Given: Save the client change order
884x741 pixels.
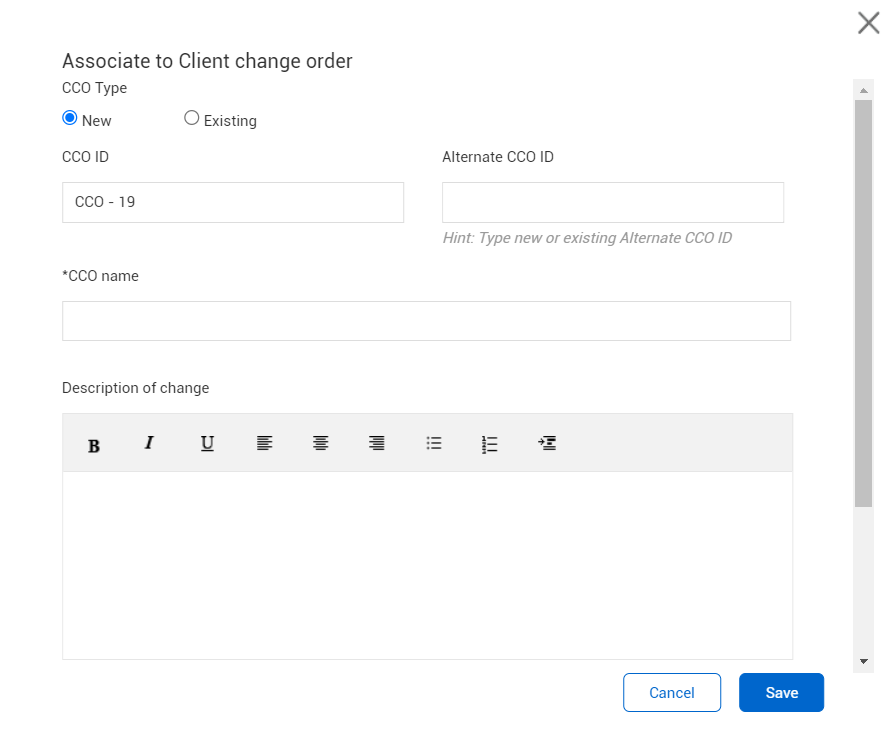Looking at the screenshot, I should 781,693.
